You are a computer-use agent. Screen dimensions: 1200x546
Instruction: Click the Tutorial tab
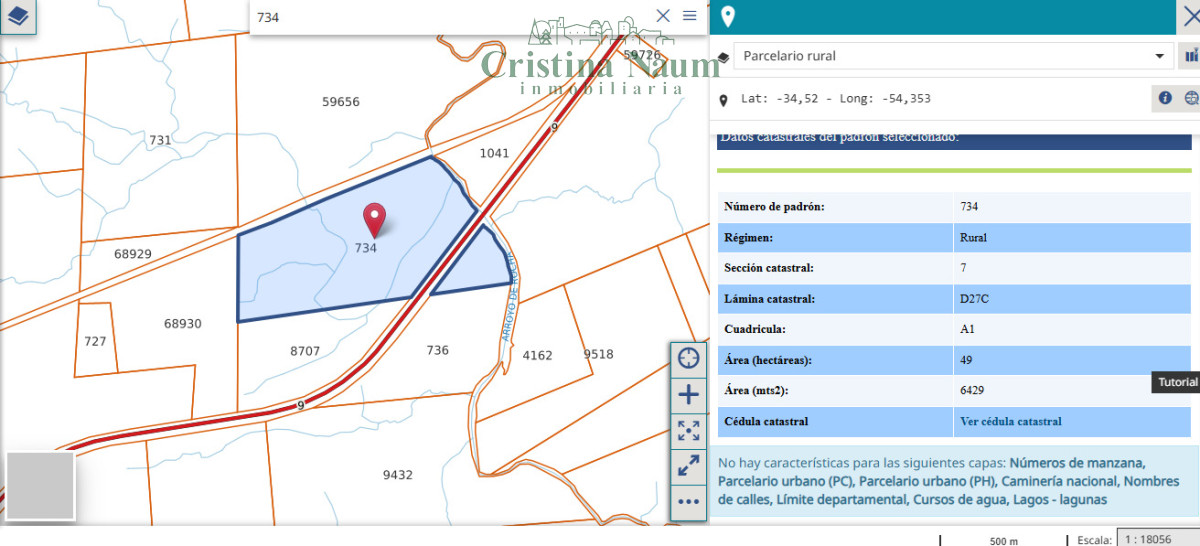pos(1177,382)
